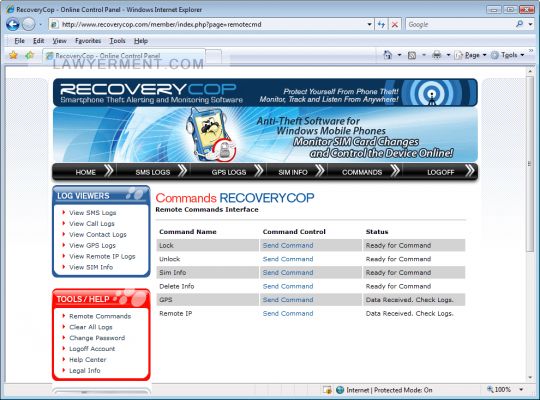Click the Home toolbar icon
The height and width of the screenshot is (400, 540).
(387, 55)
